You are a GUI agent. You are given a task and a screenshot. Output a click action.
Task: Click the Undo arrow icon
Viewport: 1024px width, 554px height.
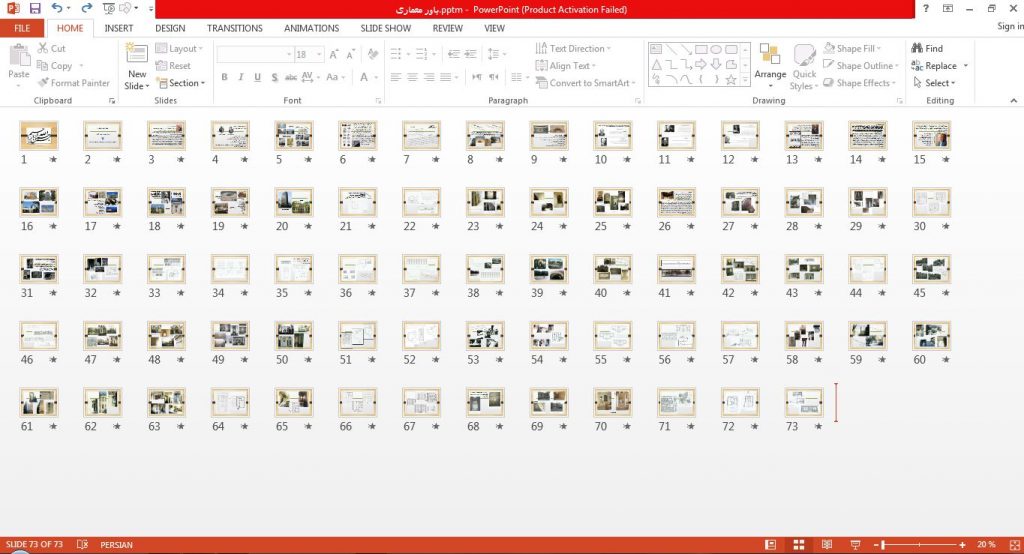point(57,8)
